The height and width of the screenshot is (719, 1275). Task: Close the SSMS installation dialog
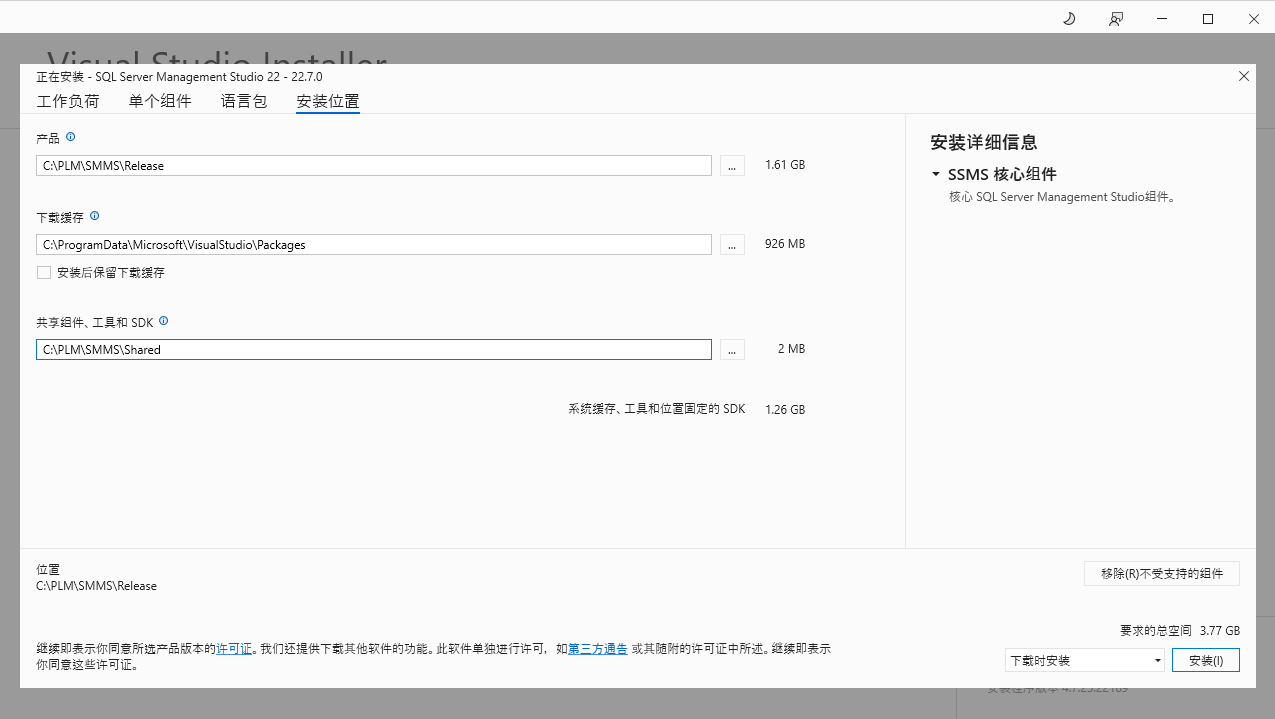click(x=1244, y=76)
